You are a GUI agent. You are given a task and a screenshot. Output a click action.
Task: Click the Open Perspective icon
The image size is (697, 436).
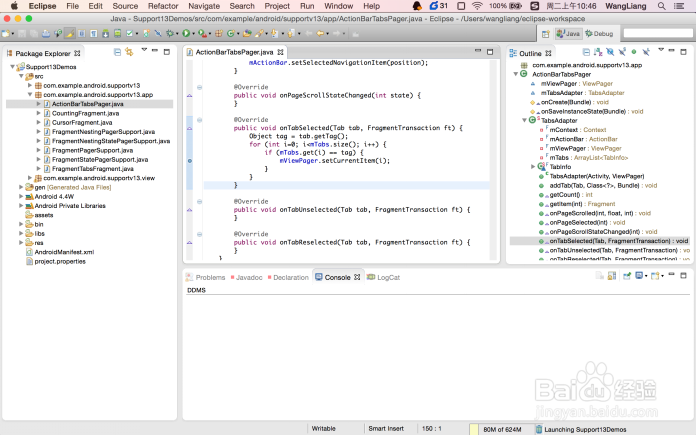click(x=546, y=34)
